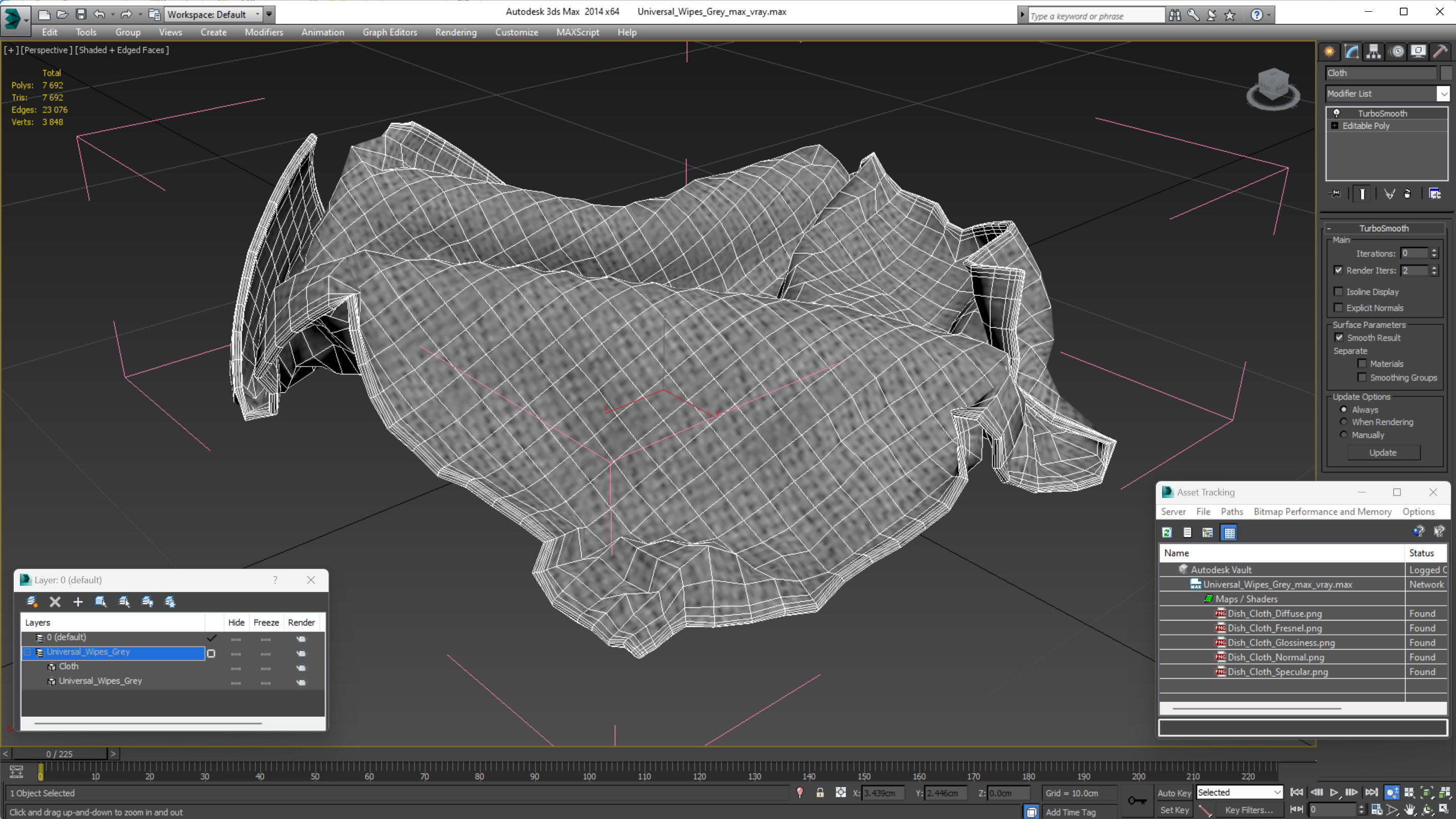Toggle the selection lock padlock icon
Screen dimensions: 1456x819
pos(820,793)
